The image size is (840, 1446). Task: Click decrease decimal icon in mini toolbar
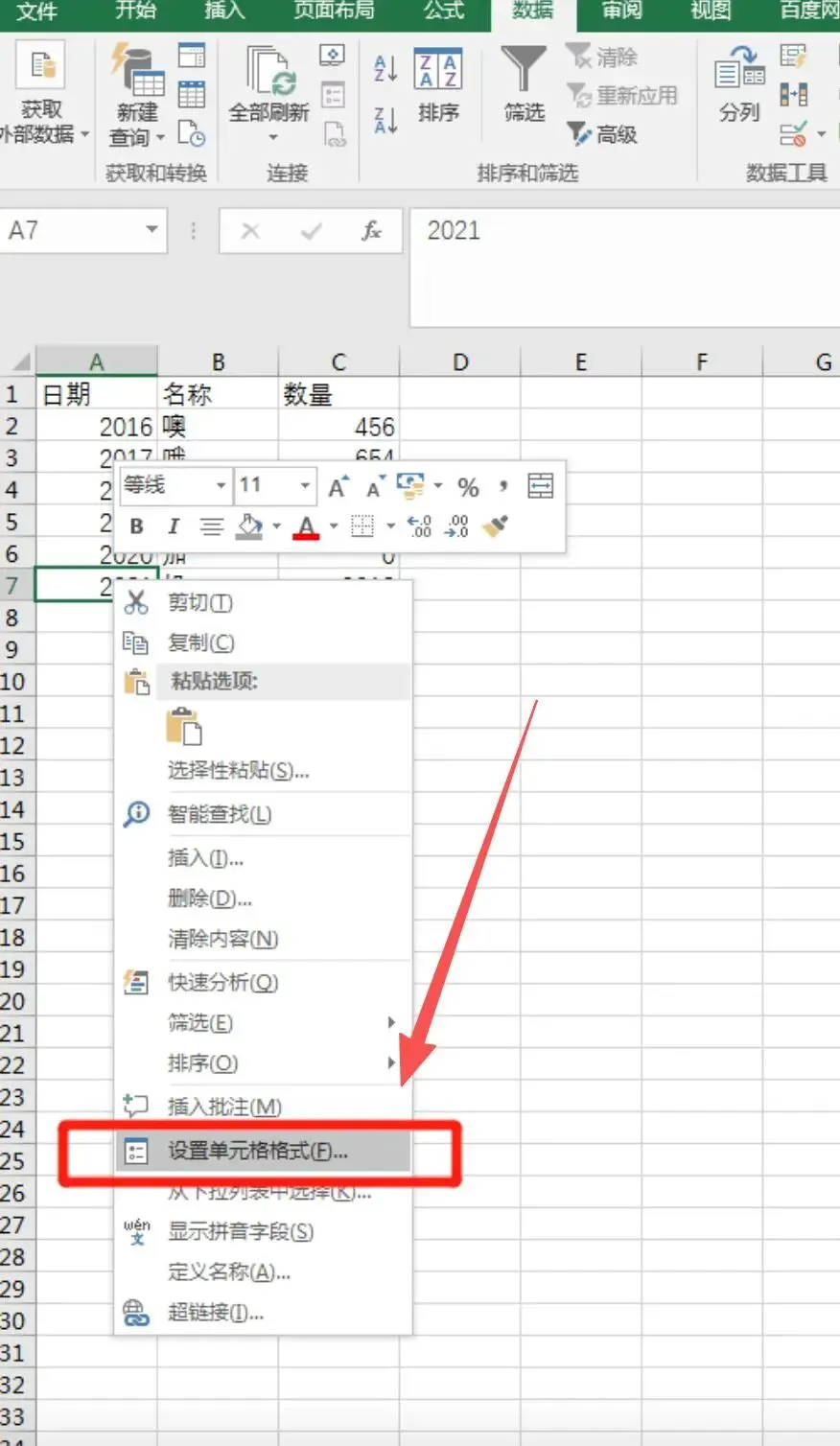pos(456,525)
